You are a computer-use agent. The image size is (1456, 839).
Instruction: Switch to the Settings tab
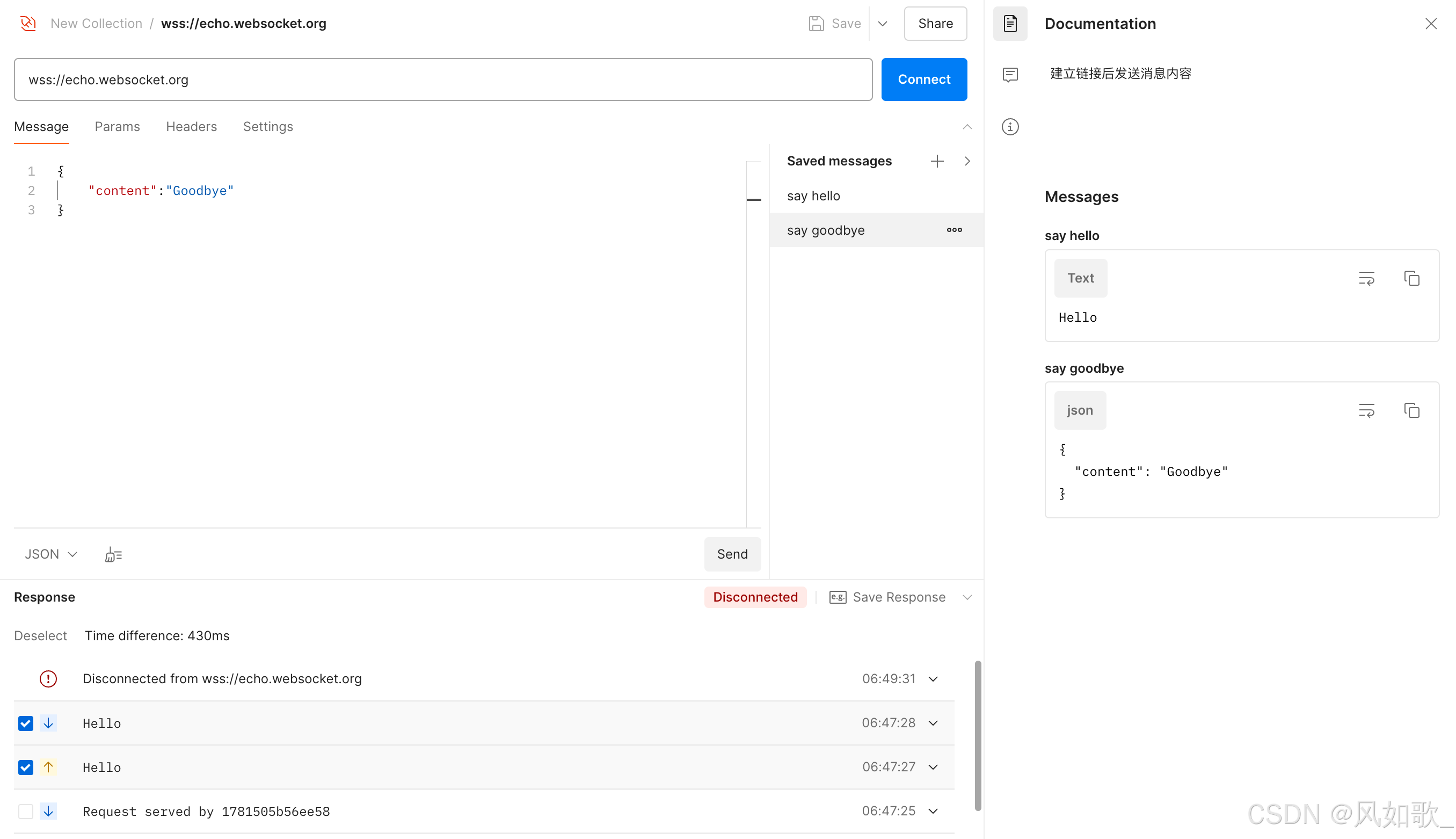pos(268,127)
